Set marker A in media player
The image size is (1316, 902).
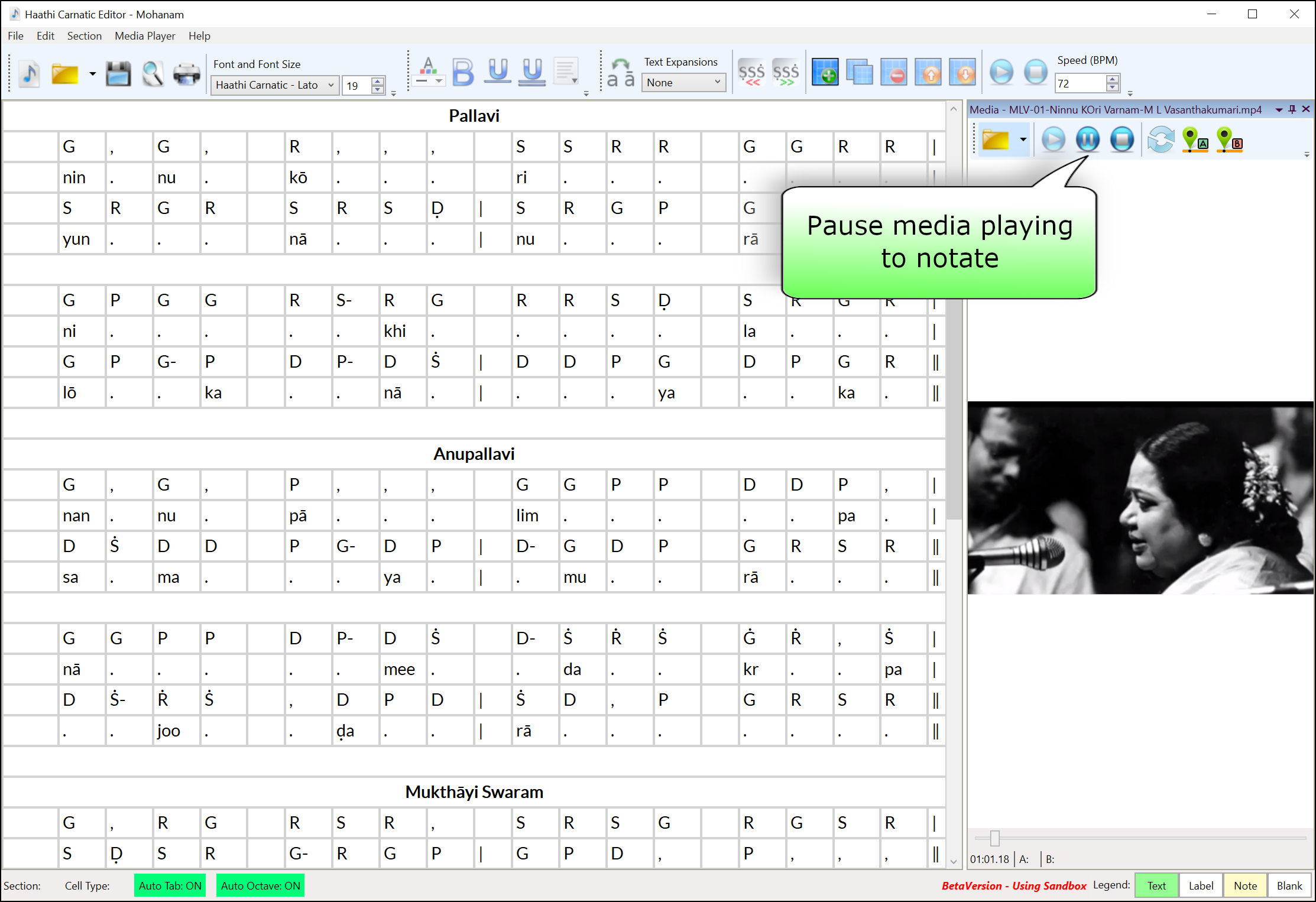point(1194,140)
